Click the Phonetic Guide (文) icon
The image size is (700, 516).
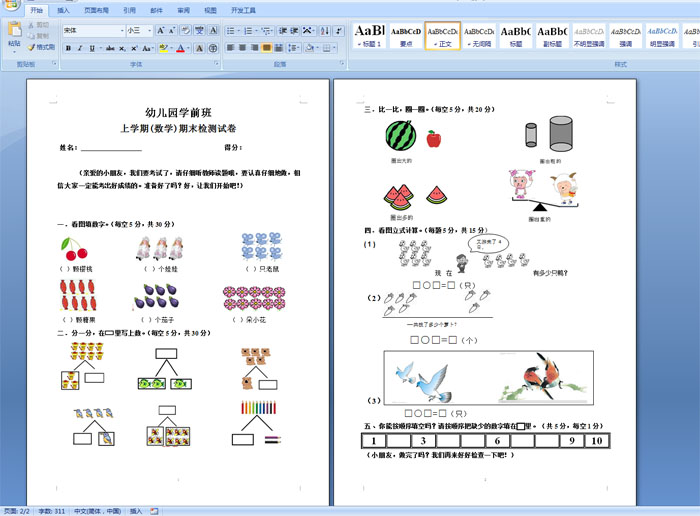click(199, 30)
